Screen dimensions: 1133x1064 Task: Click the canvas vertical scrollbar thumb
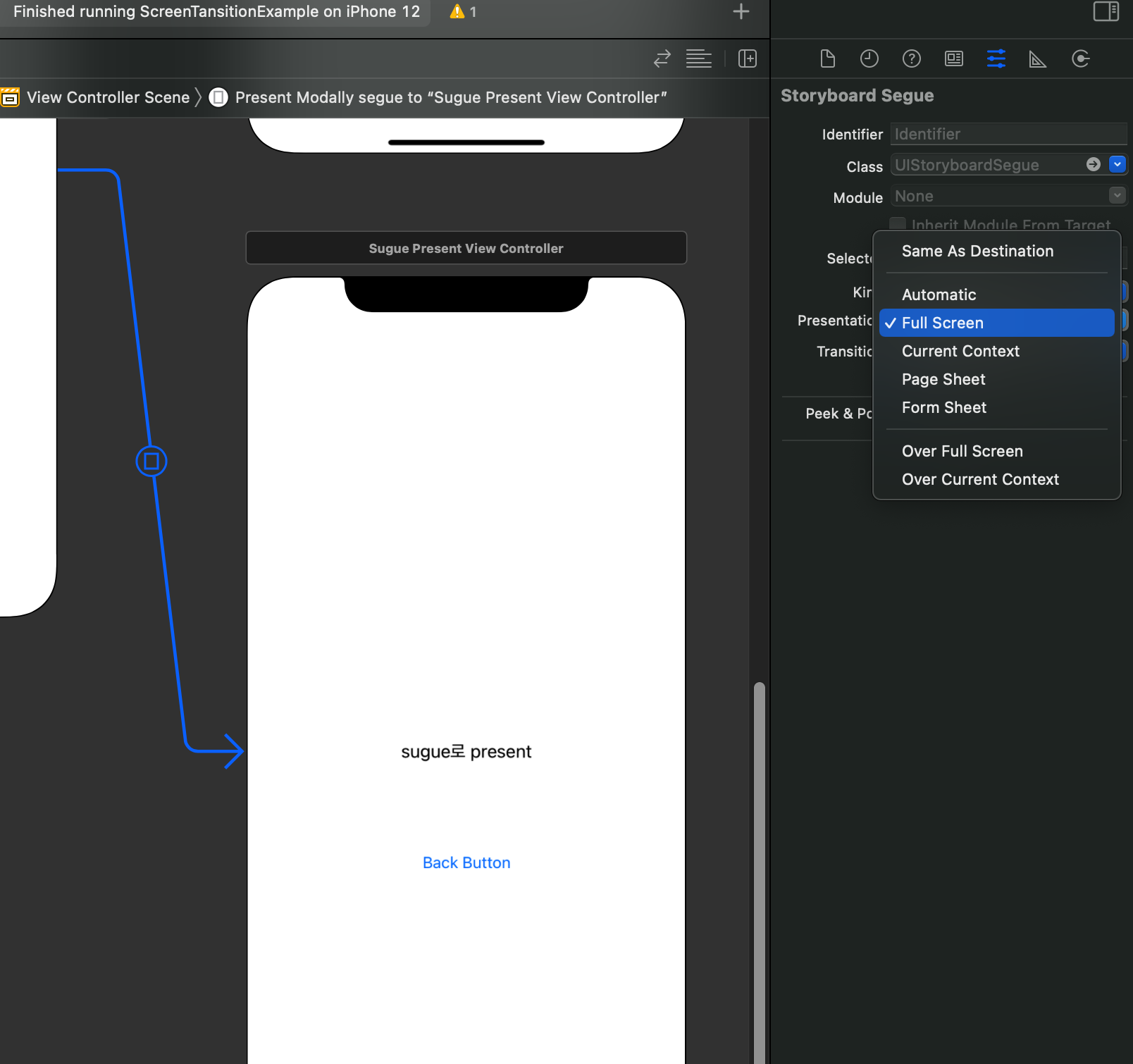tap(759, 872)
